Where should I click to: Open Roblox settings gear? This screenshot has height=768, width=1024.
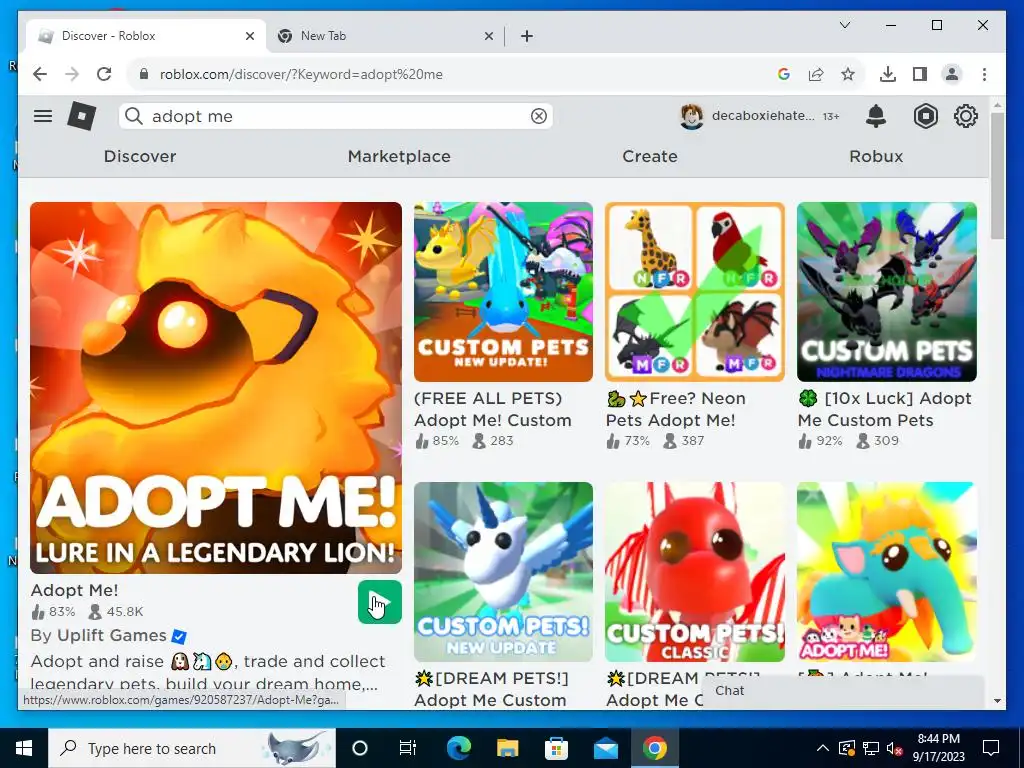[965, 116]
